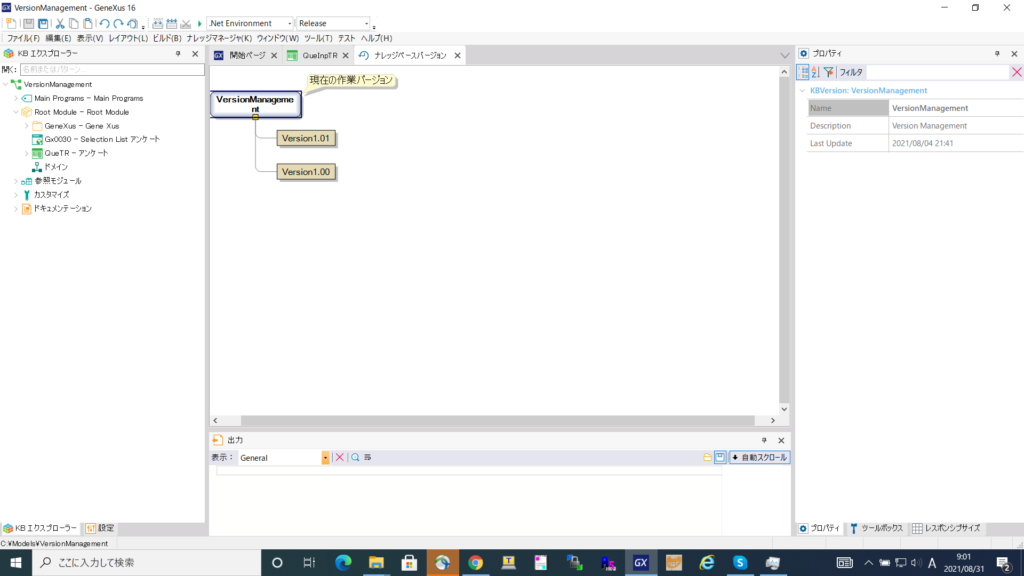Screen dimensions: 1024x576
Task: Click the green Run play icon
Action: [x=200, y=24]
